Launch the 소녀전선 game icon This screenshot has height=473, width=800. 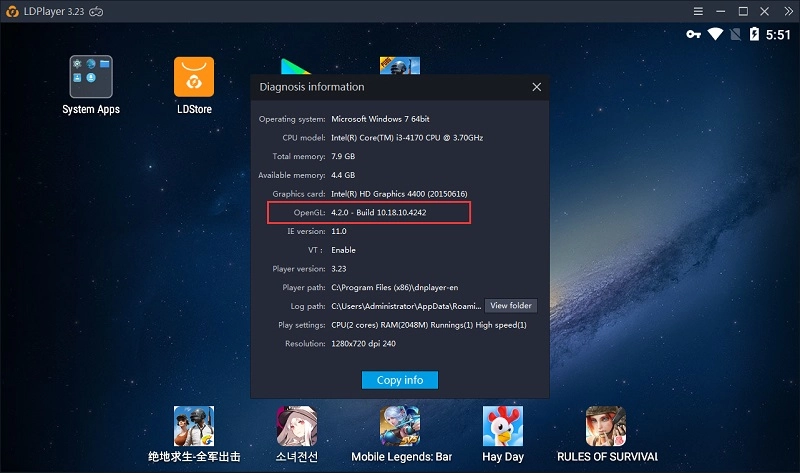coord(297,427)
